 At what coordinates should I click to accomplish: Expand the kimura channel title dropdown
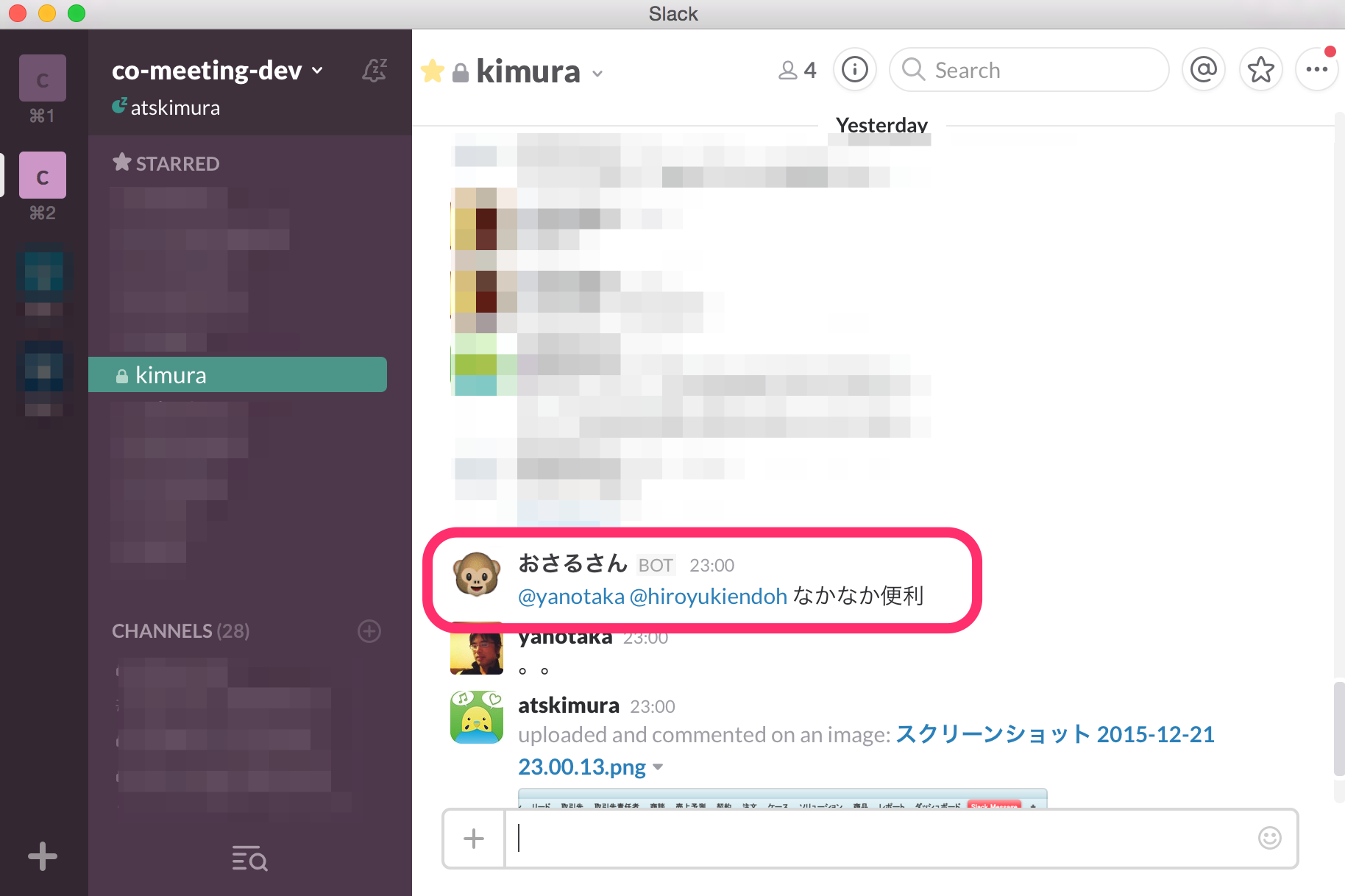pyautogui.click(x=597, y=74)
